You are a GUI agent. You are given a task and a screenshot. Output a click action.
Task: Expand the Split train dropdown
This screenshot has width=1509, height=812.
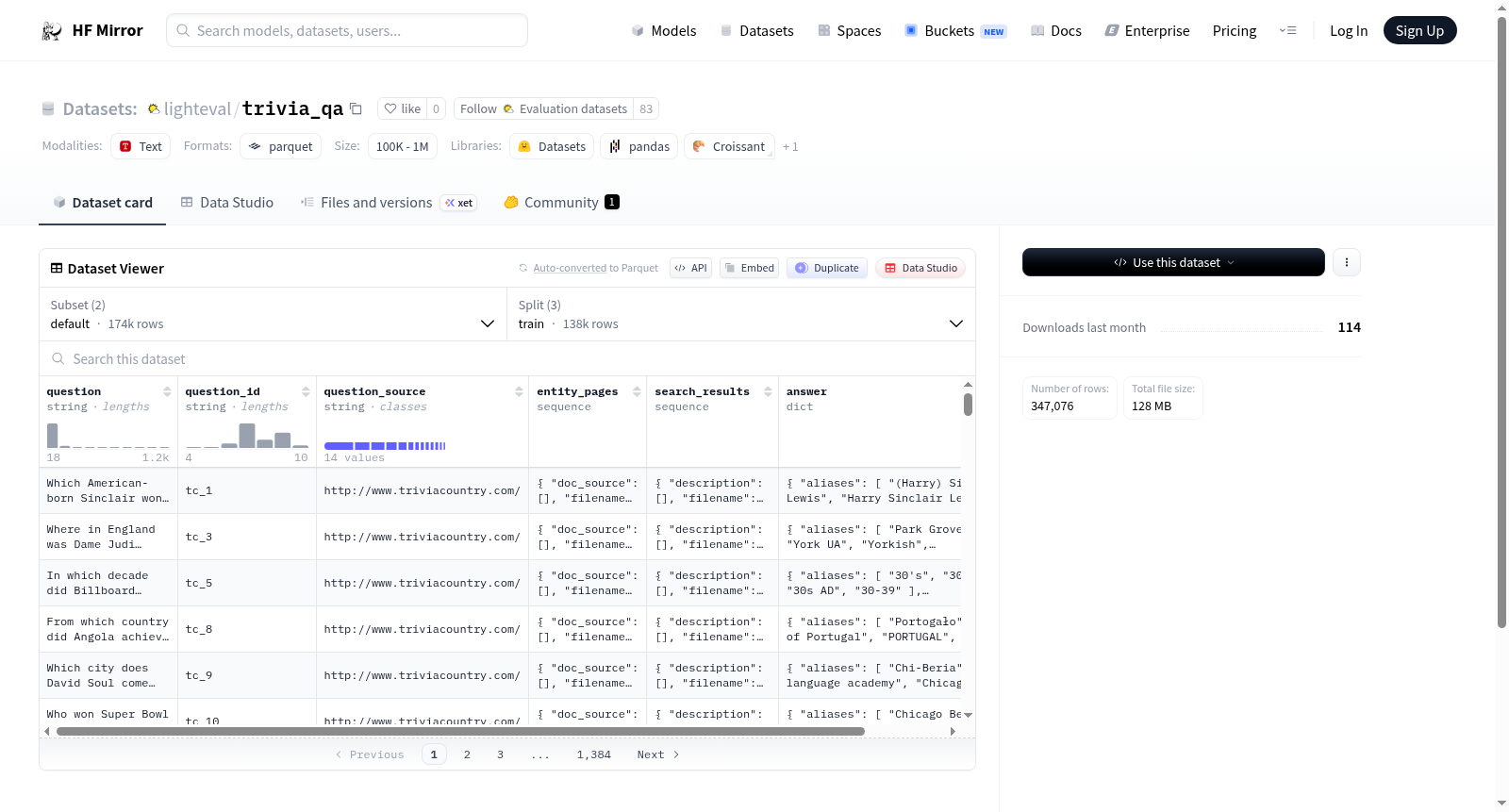click(x=740, y=314)
